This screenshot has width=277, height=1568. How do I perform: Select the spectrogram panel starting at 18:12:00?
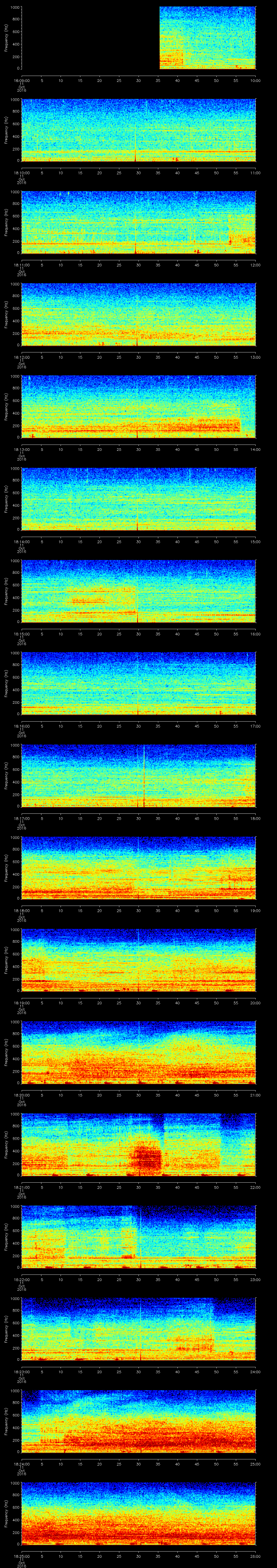[x=139, y=315]
